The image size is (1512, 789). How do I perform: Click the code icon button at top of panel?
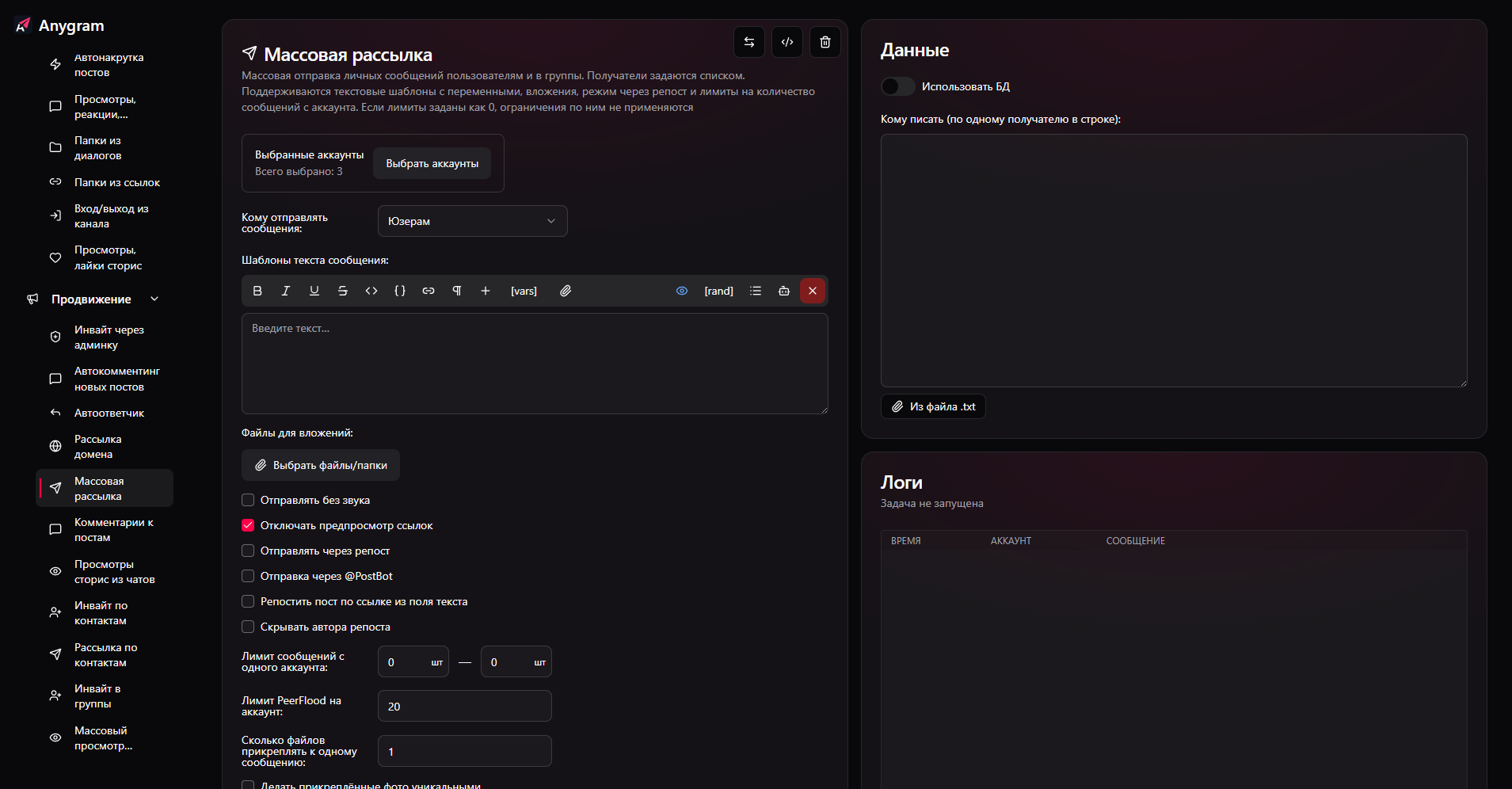[x=787, y=42]
